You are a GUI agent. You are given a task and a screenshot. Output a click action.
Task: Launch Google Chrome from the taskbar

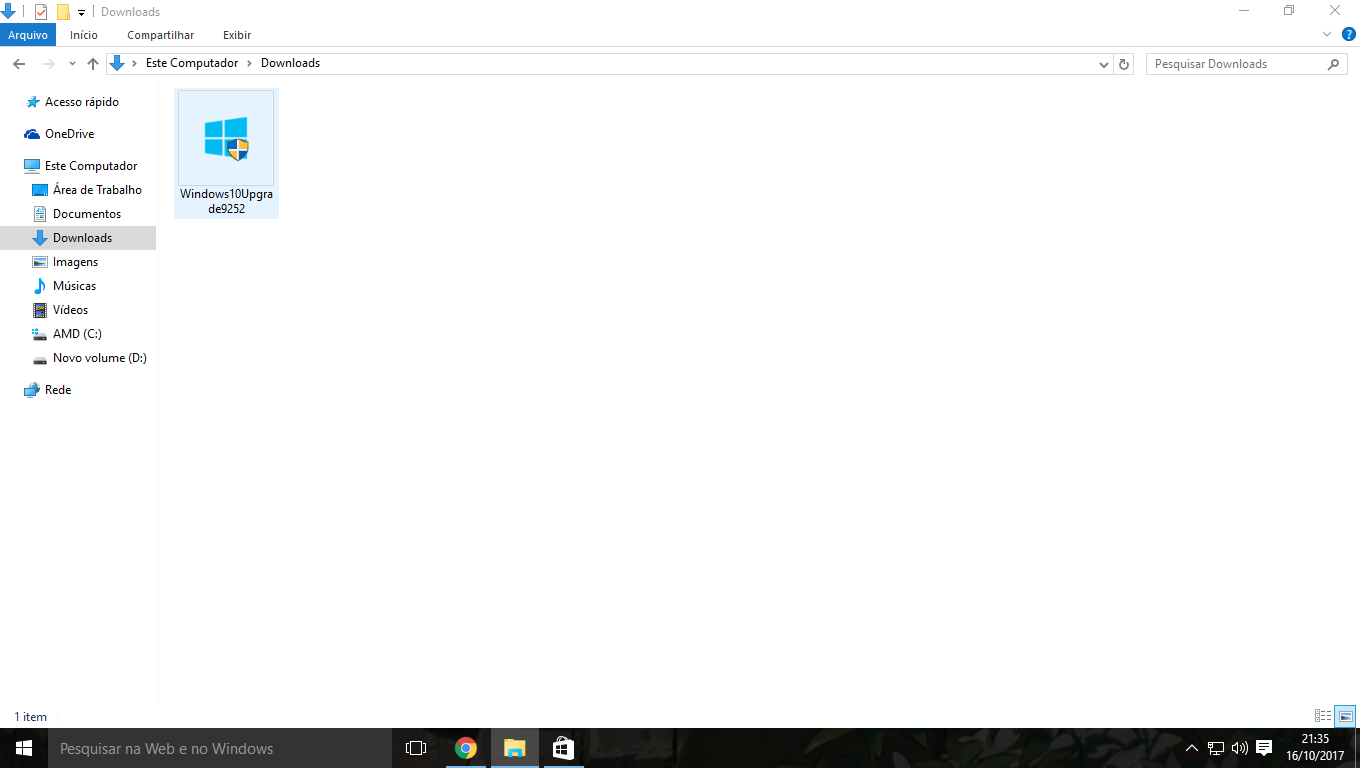466,748
